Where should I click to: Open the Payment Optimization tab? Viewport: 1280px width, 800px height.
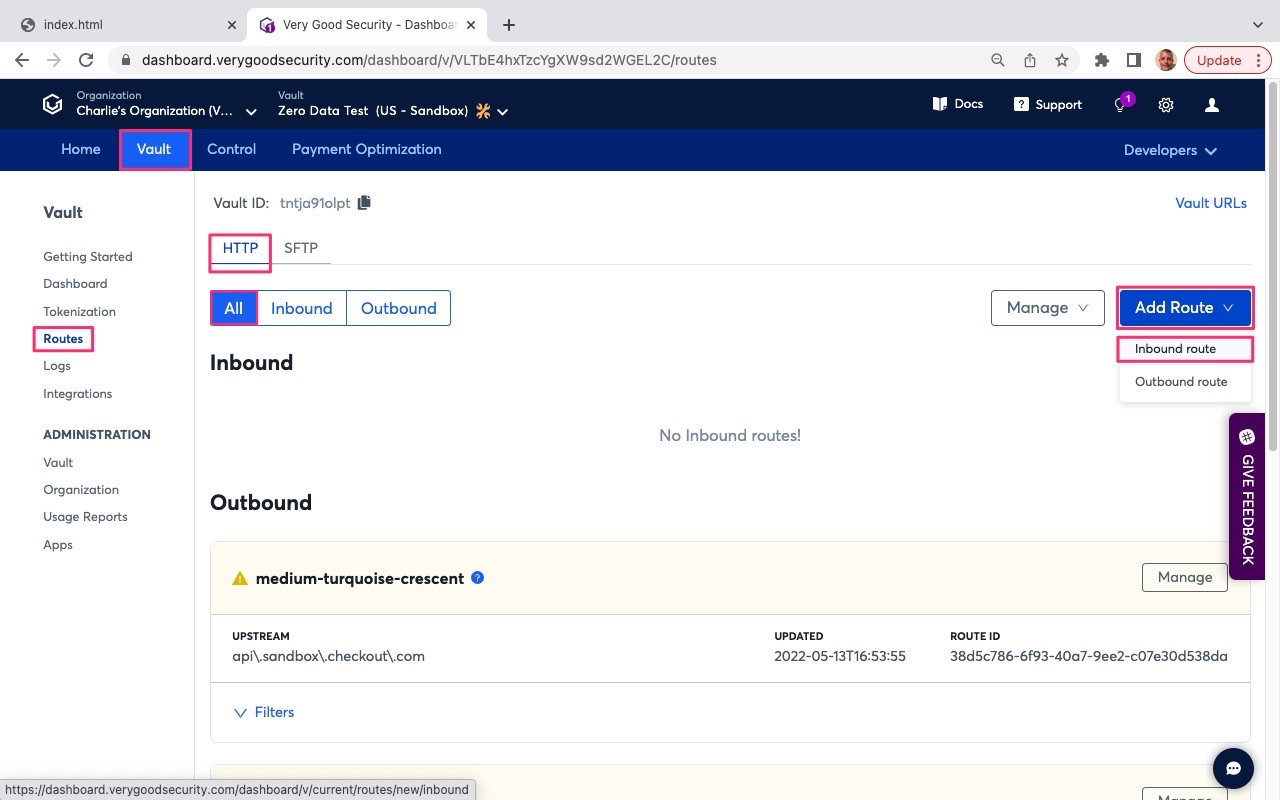[367, 149]
